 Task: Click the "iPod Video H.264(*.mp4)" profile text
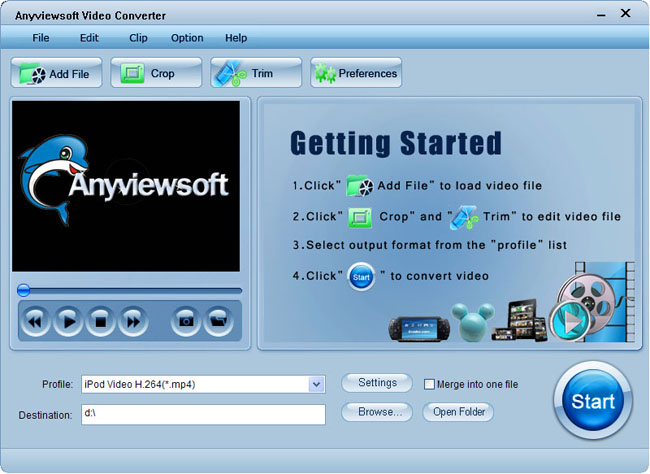pyautogui.click(x=140, y=384)
